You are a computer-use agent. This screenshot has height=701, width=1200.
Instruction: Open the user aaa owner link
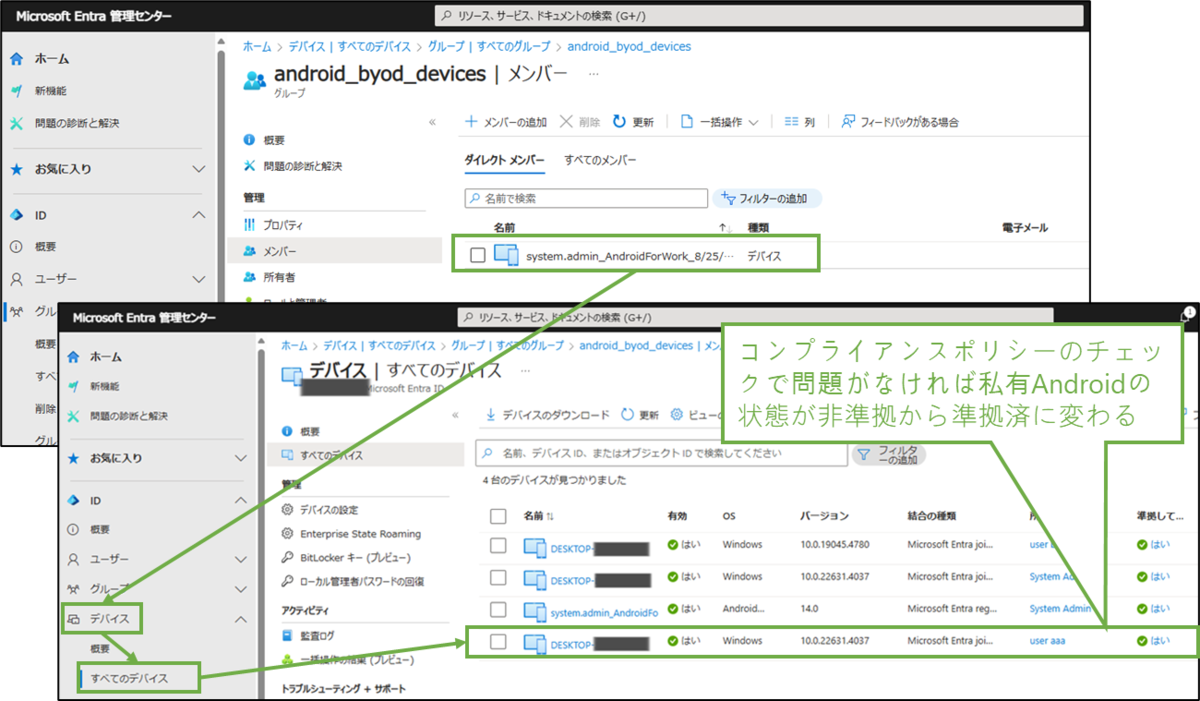[1048, 641]
